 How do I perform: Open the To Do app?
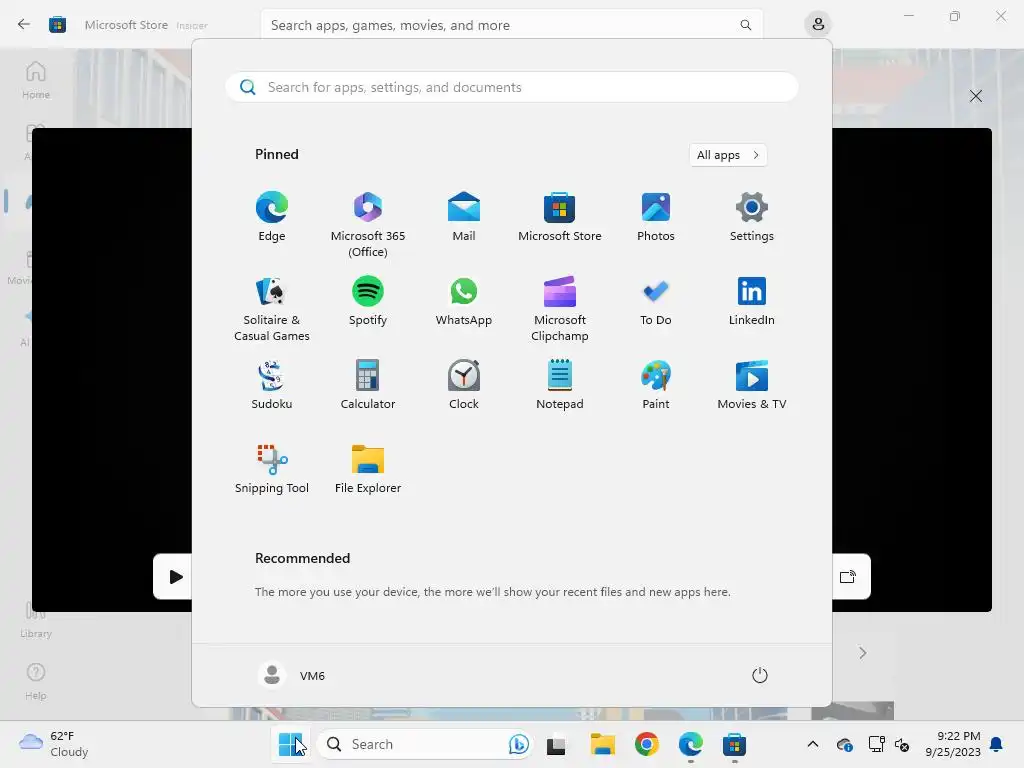656,301
